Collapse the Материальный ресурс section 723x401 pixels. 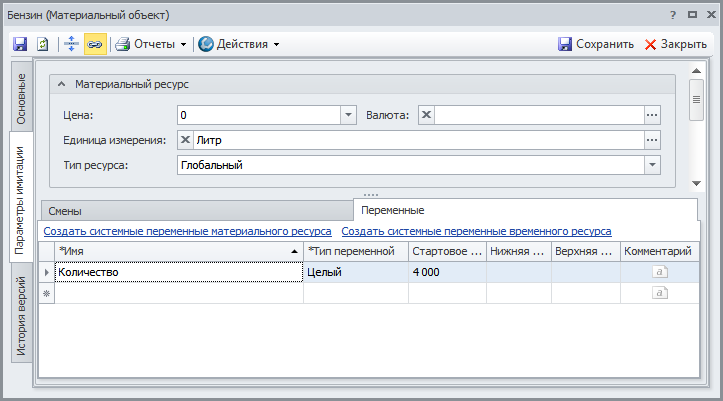coord(62,85)
